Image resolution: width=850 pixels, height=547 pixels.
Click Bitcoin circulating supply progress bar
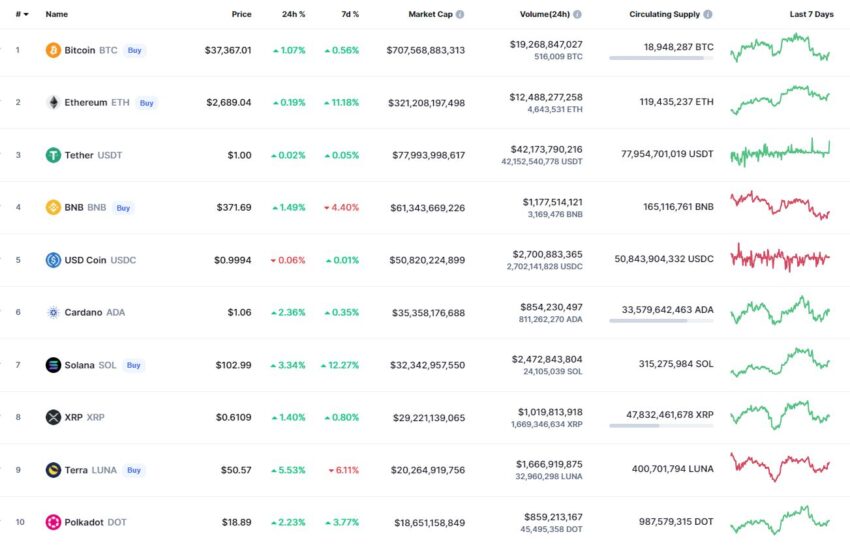click(661, 57)
